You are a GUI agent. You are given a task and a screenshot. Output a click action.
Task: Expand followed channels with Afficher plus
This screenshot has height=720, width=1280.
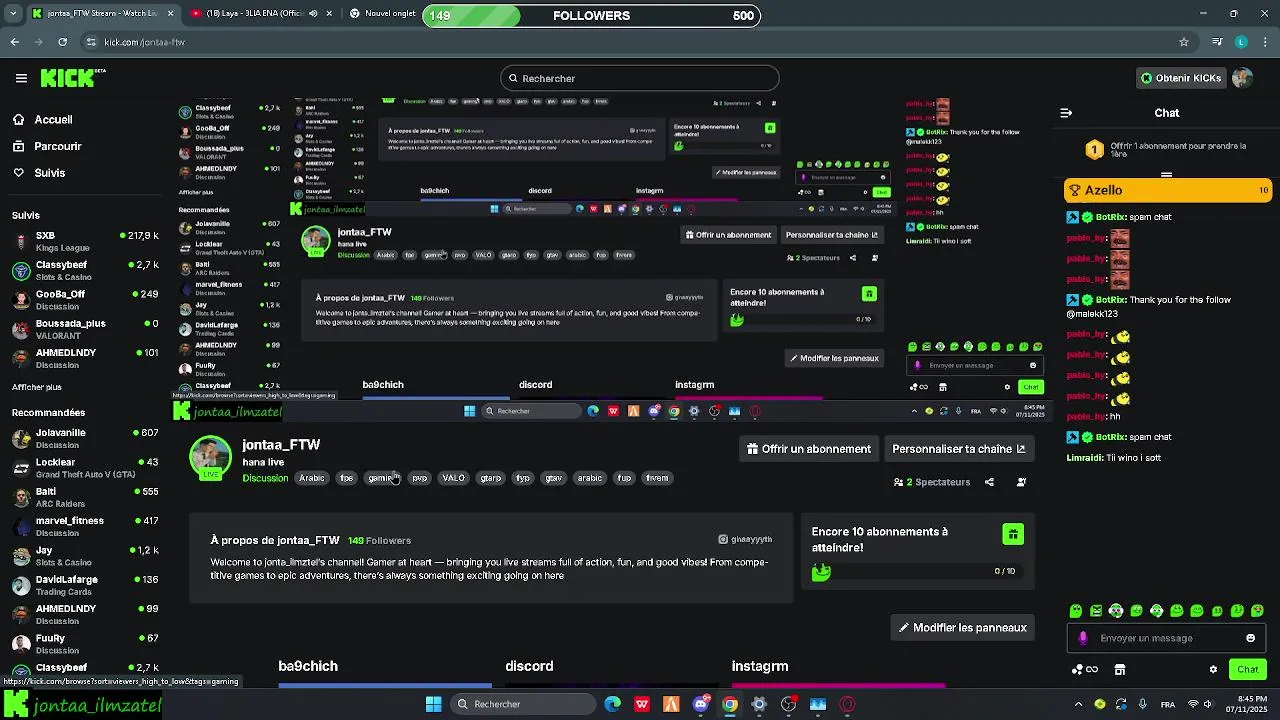37,387
